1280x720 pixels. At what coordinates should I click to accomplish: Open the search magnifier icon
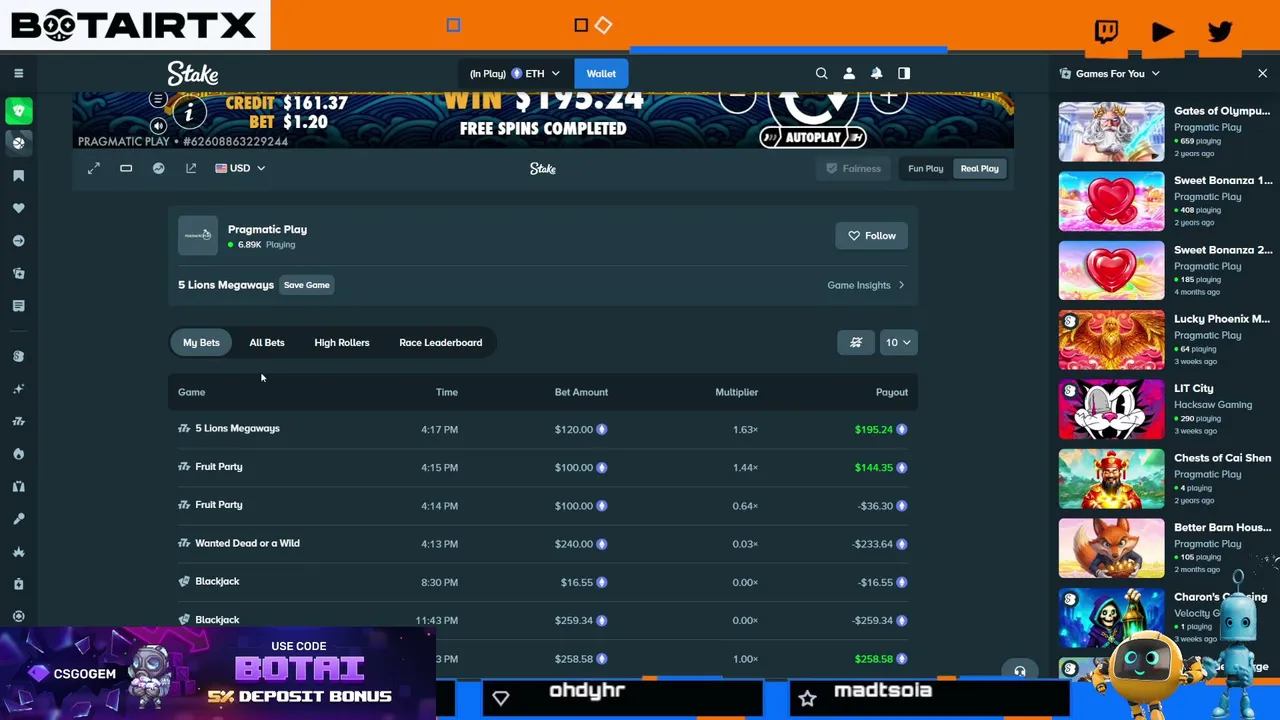point(821,73)
